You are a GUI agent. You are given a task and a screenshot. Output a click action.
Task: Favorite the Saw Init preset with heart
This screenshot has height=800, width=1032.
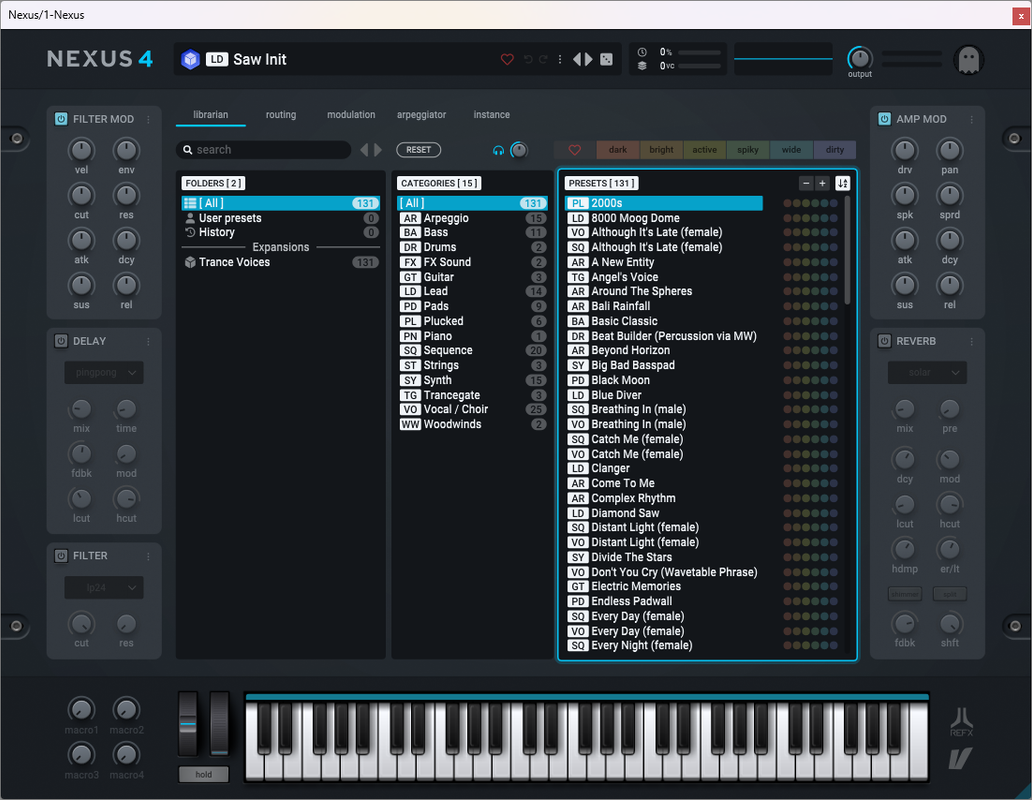(x=507, y=59)
